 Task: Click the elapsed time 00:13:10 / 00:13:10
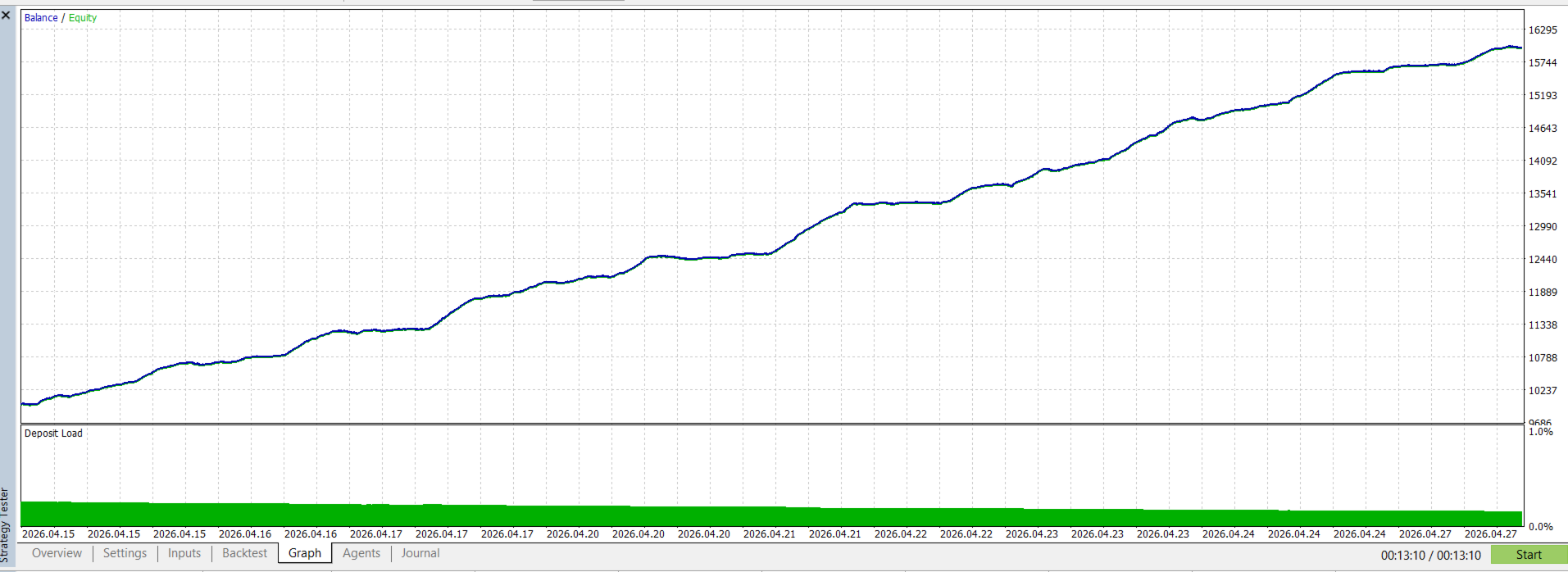point(1431,555)
